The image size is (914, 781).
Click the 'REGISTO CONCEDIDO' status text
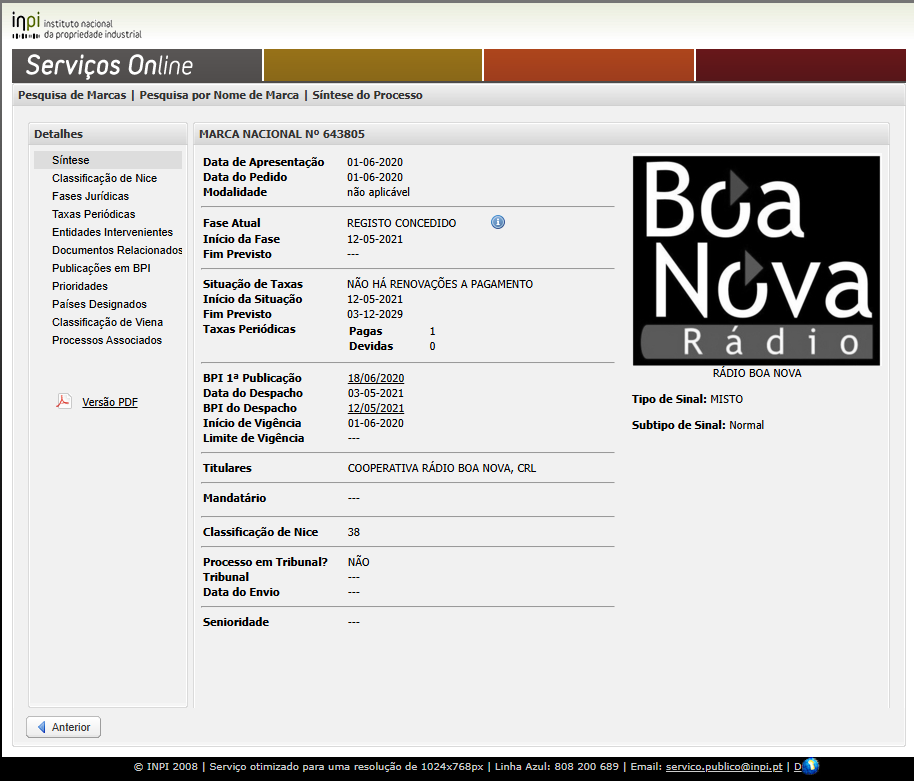[402, 223]
